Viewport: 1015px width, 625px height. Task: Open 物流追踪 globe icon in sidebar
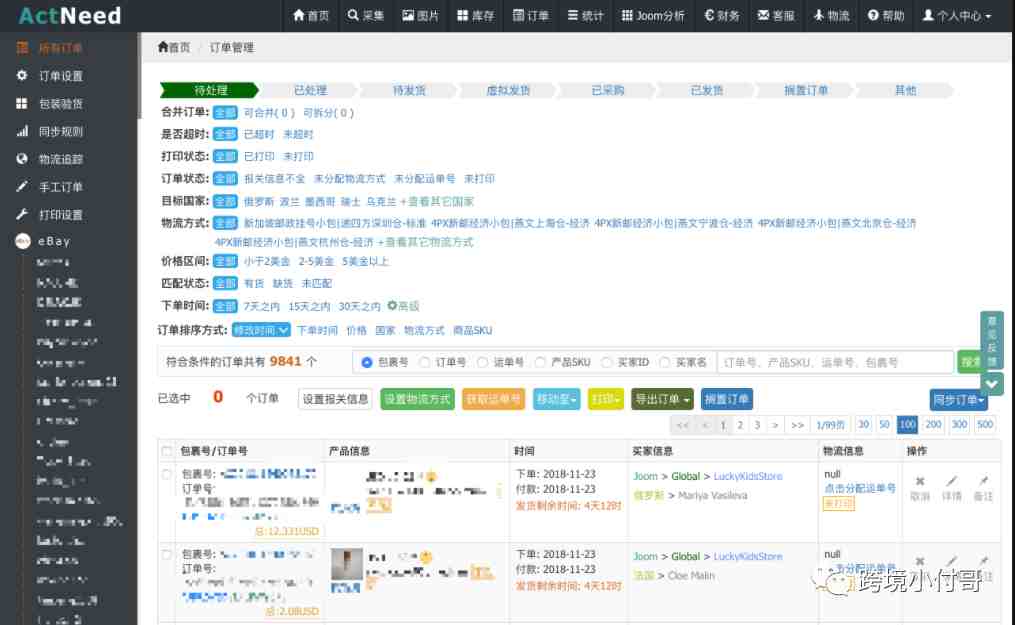click(x=22, y=159)
